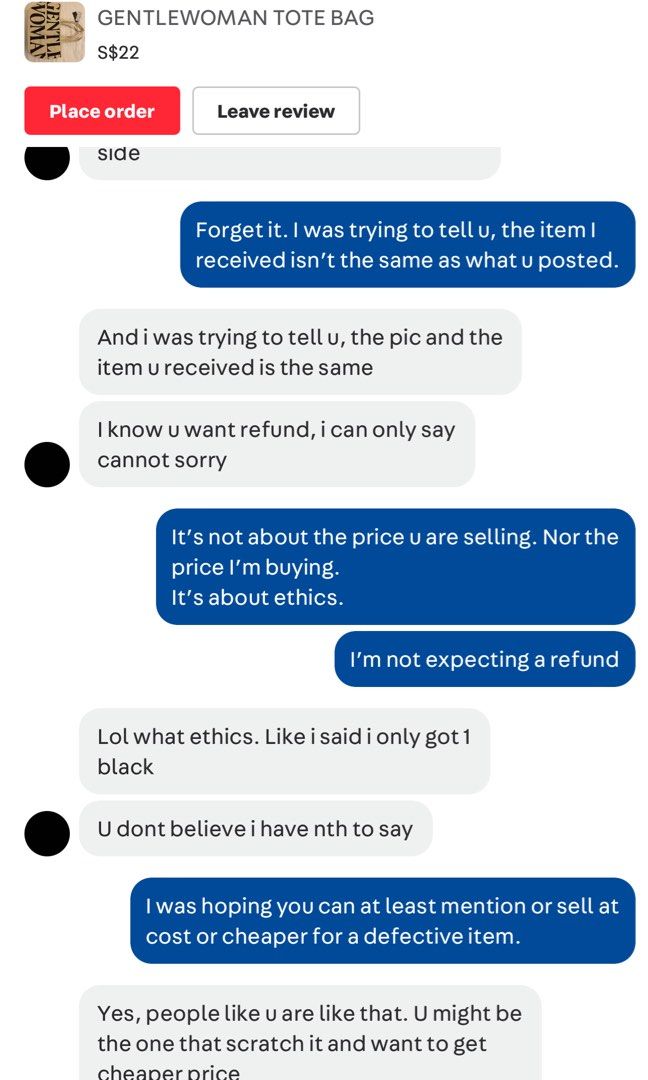
Task: Select the 'Lol what ethics' seller message
Action: coord(284,751)
